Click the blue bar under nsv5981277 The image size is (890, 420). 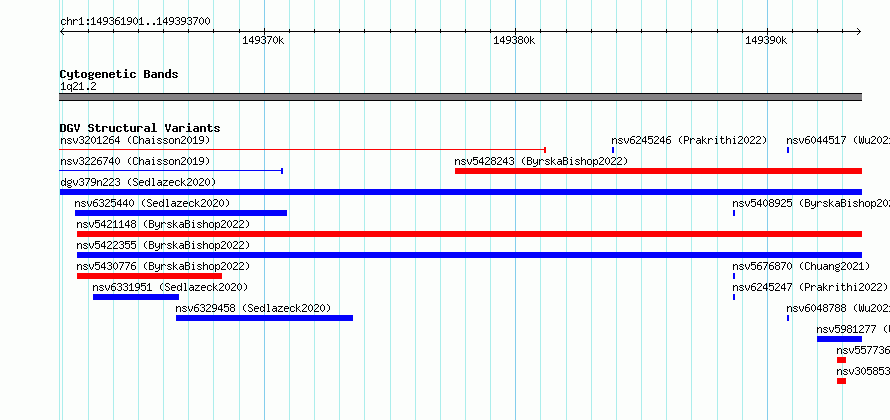(839, 339)
